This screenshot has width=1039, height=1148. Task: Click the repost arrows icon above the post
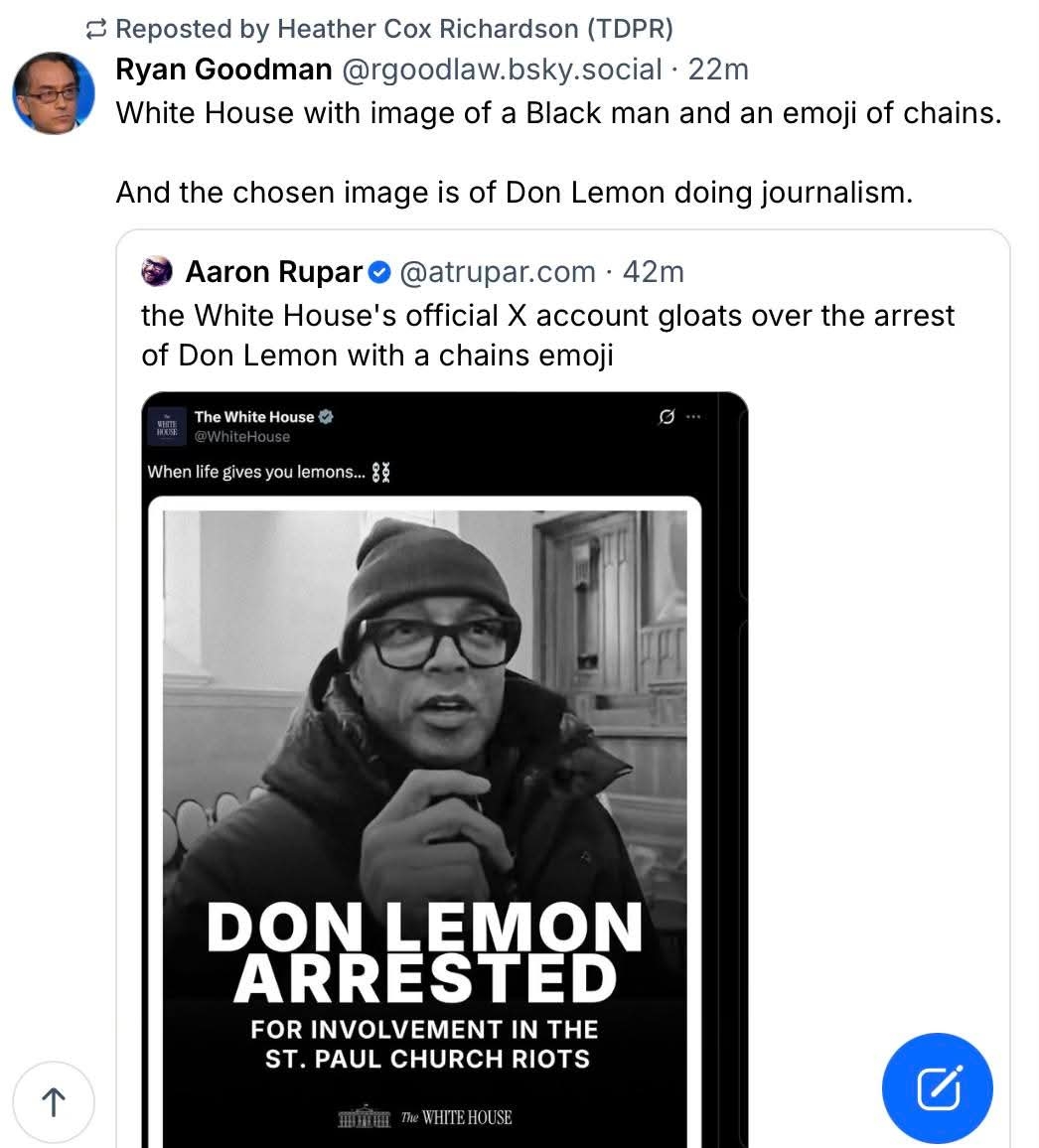pyautogui.click(x=97, y=30)
